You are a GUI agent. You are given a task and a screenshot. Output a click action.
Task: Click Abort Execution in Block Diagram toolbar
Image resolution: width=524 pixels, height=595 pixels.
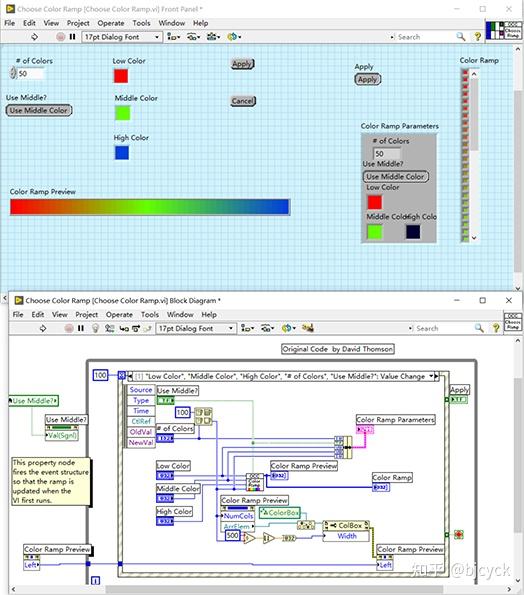pos(69,328)
